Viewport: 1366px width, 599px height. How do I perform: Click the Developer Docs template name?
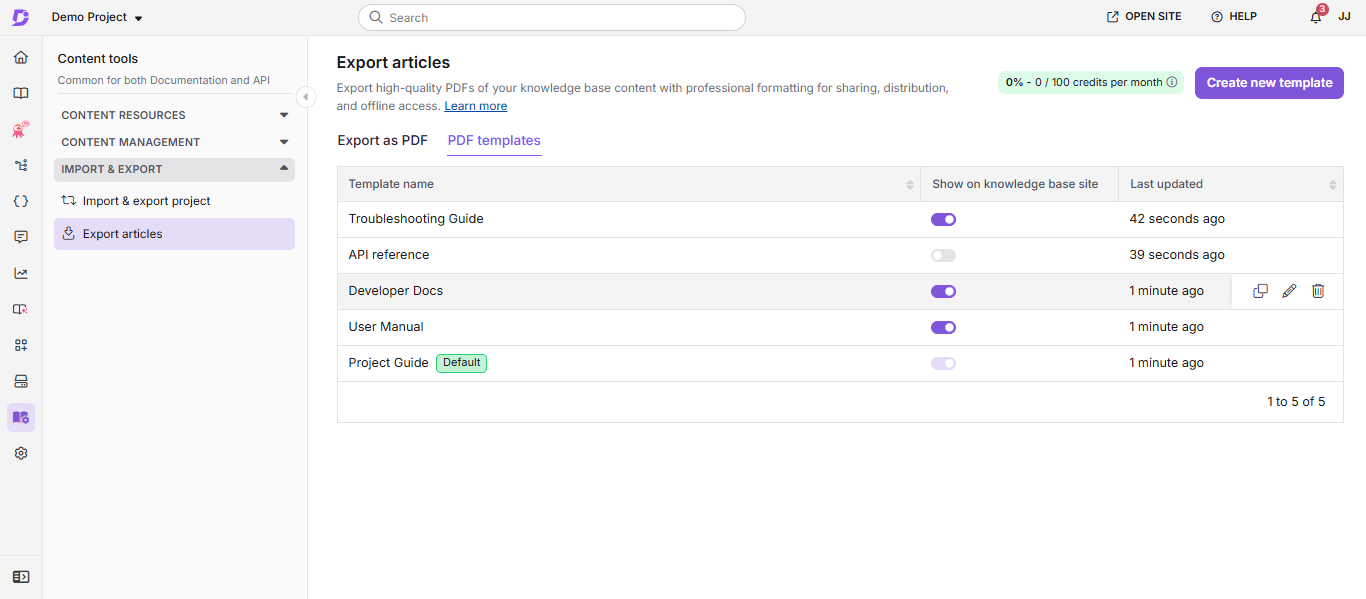[x=396, y=291]
